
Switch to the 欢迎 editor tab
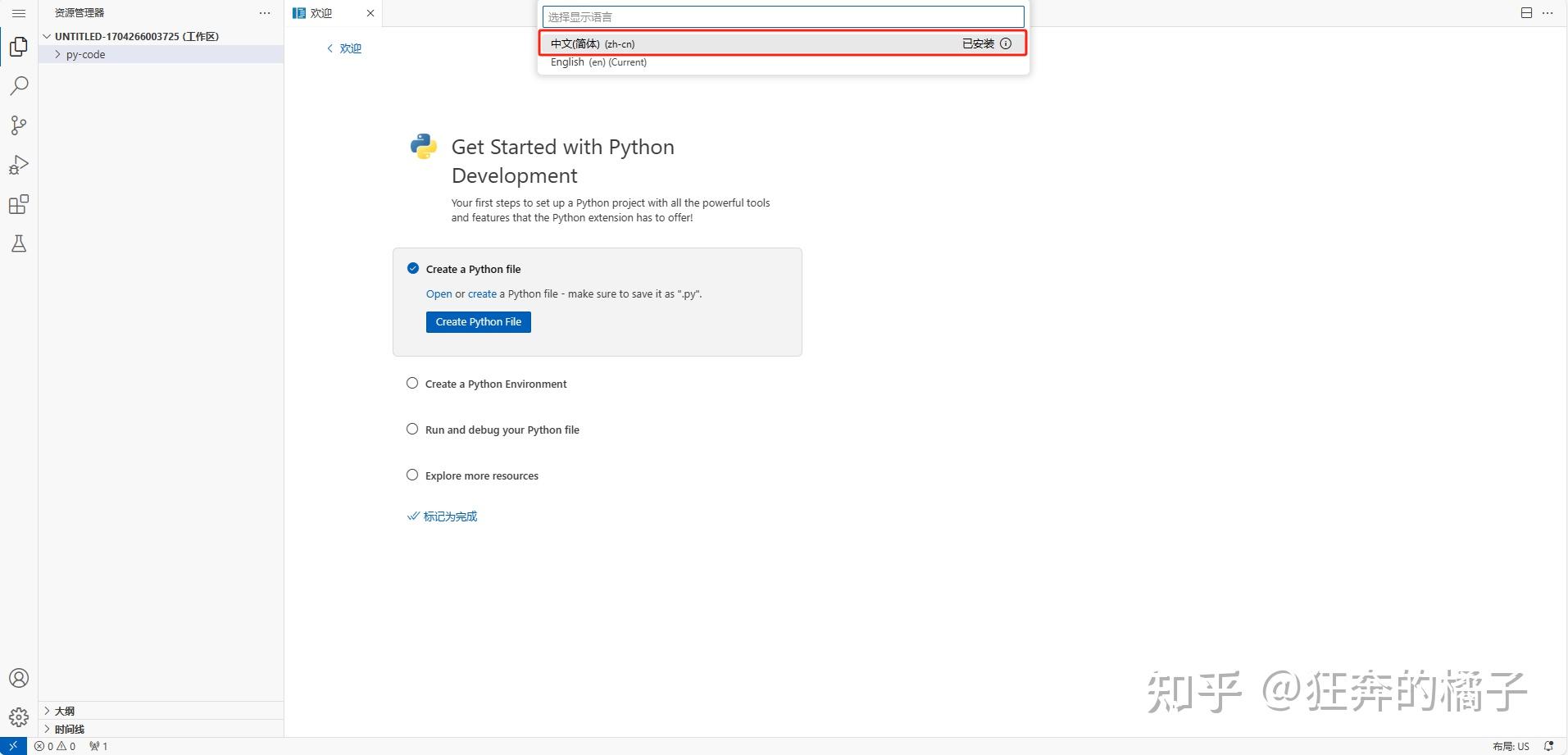coord(320,13)
